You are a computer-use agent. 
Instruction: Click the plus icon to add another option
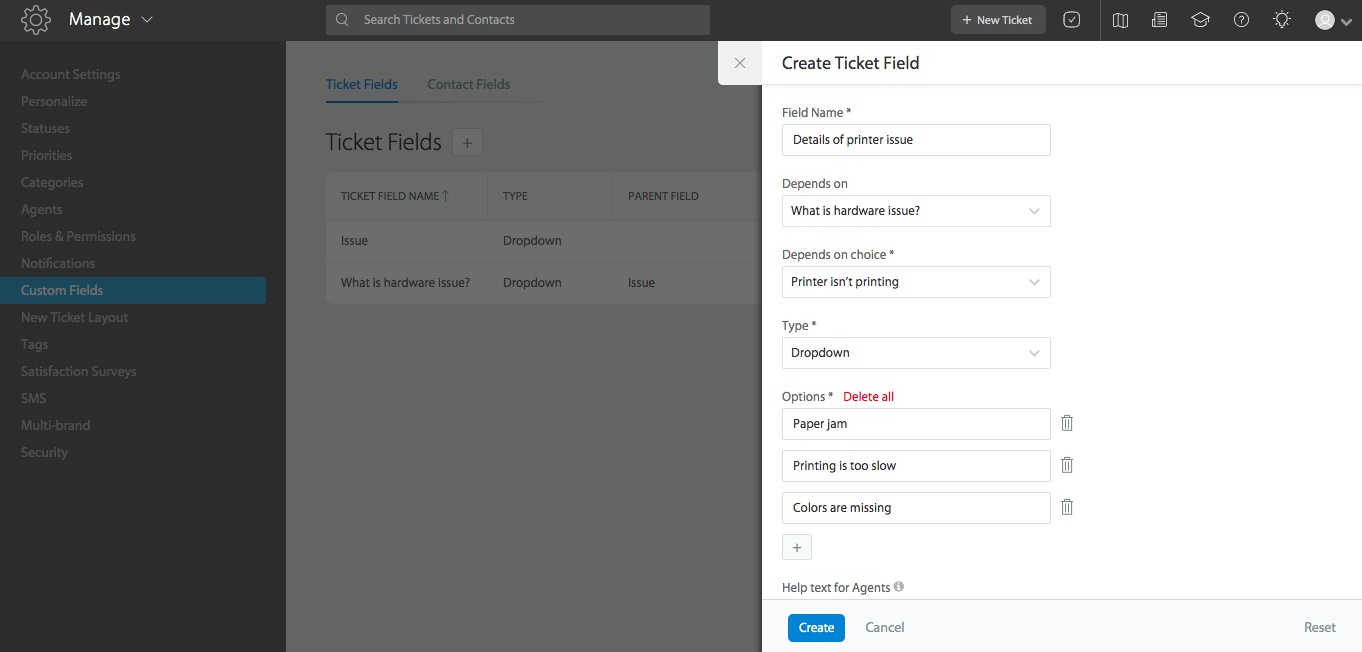(x=797, y=547)
